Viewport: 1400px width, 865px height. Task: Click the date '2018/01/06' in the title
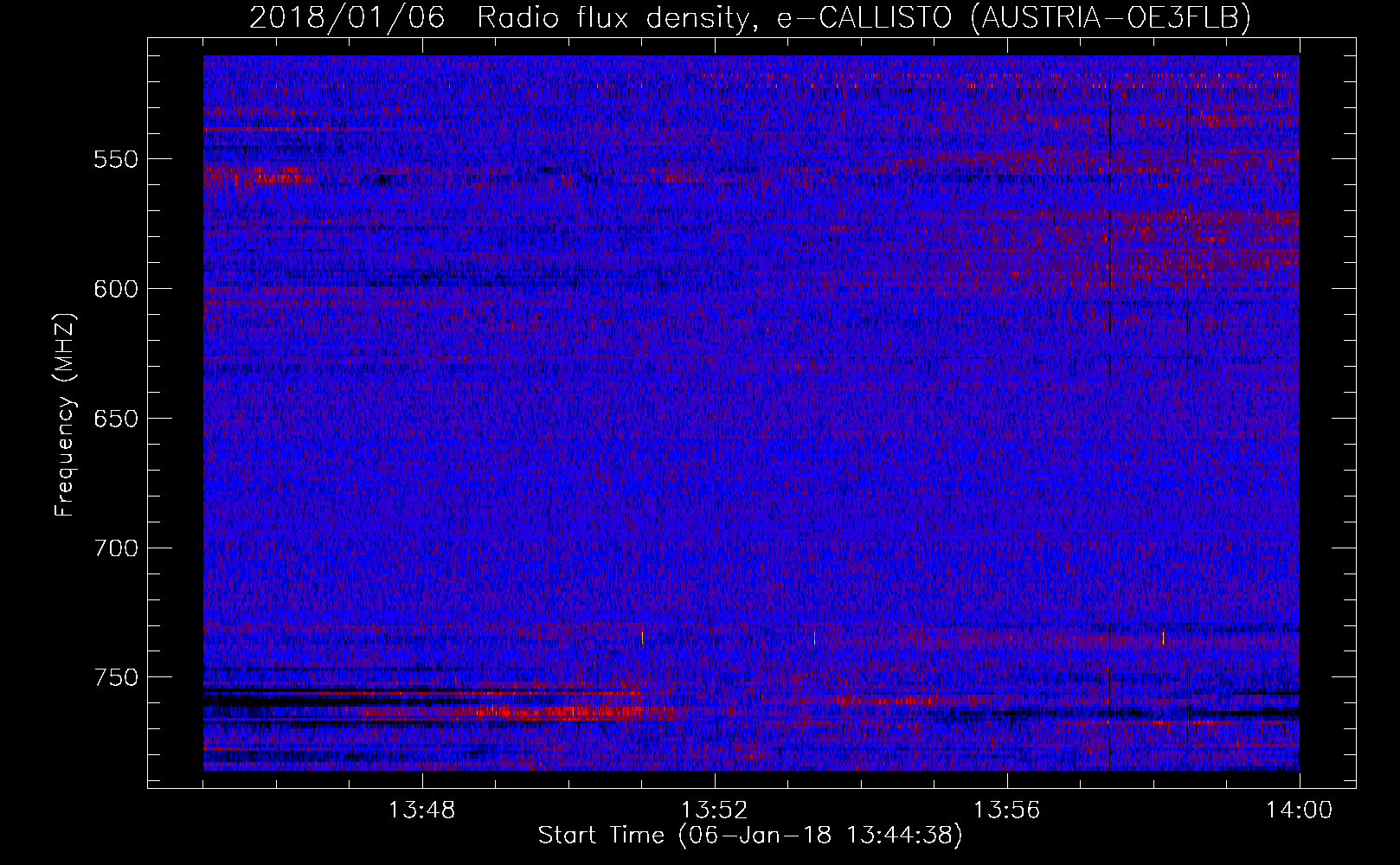click(x=347, y=17)
